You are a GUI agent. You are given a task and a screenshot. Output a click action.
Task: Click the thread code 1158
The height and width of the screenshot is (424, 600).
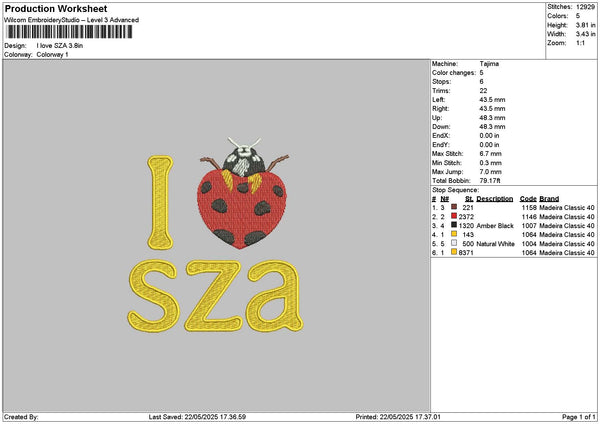pyautogui.click(x=529, y=207)
